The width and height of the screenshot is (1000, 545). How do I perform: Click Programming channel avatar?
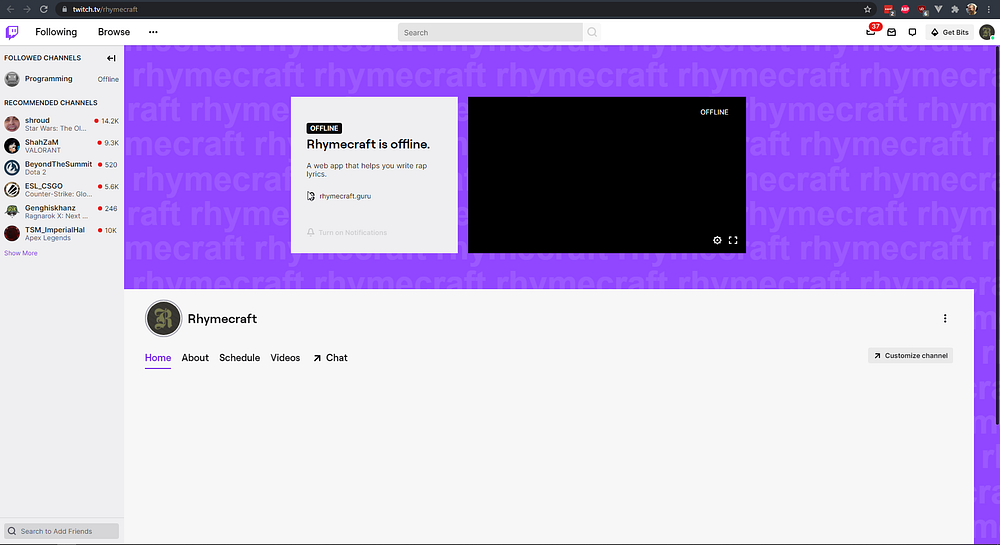12,79
